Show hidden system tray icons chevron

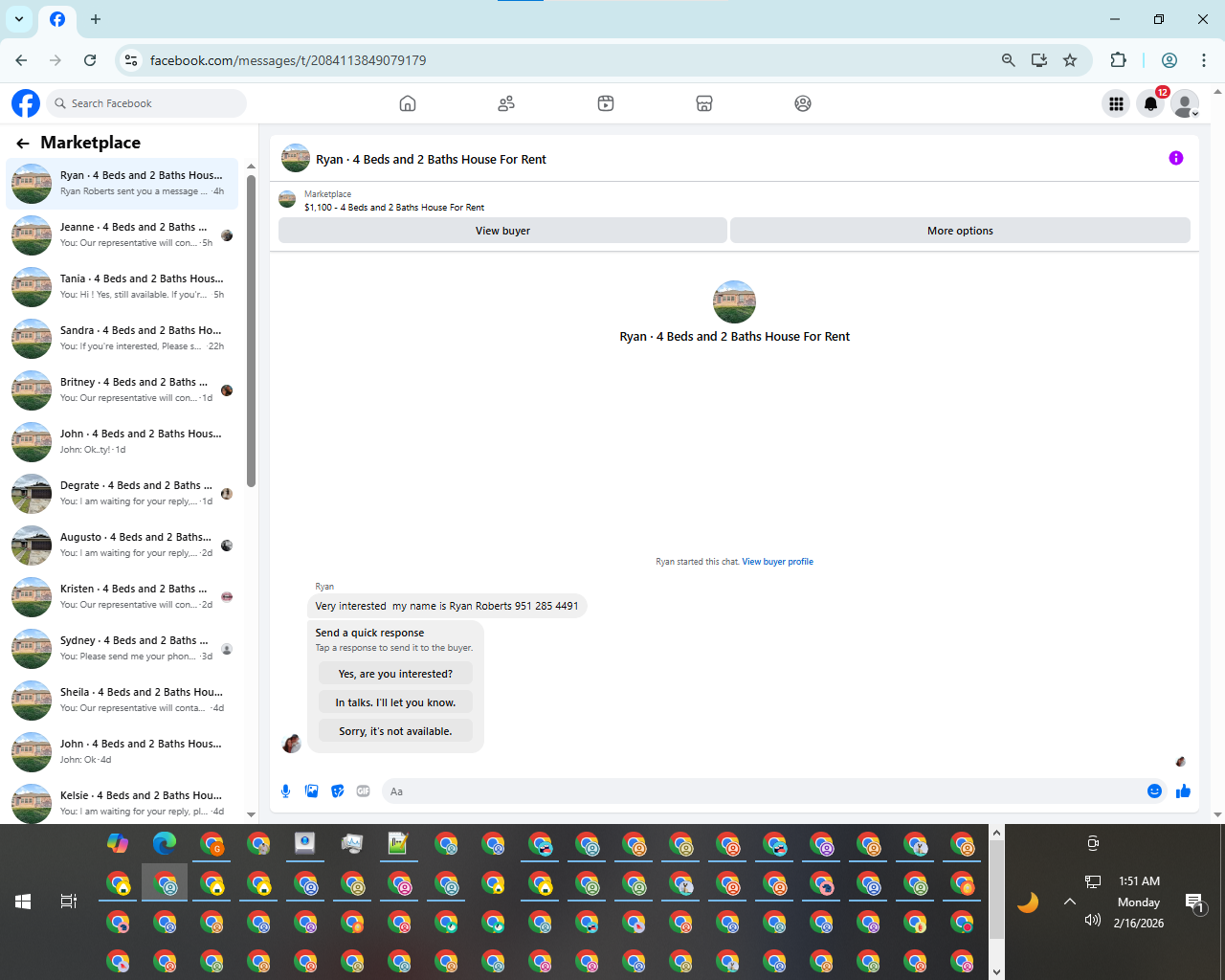[1070, 902]
